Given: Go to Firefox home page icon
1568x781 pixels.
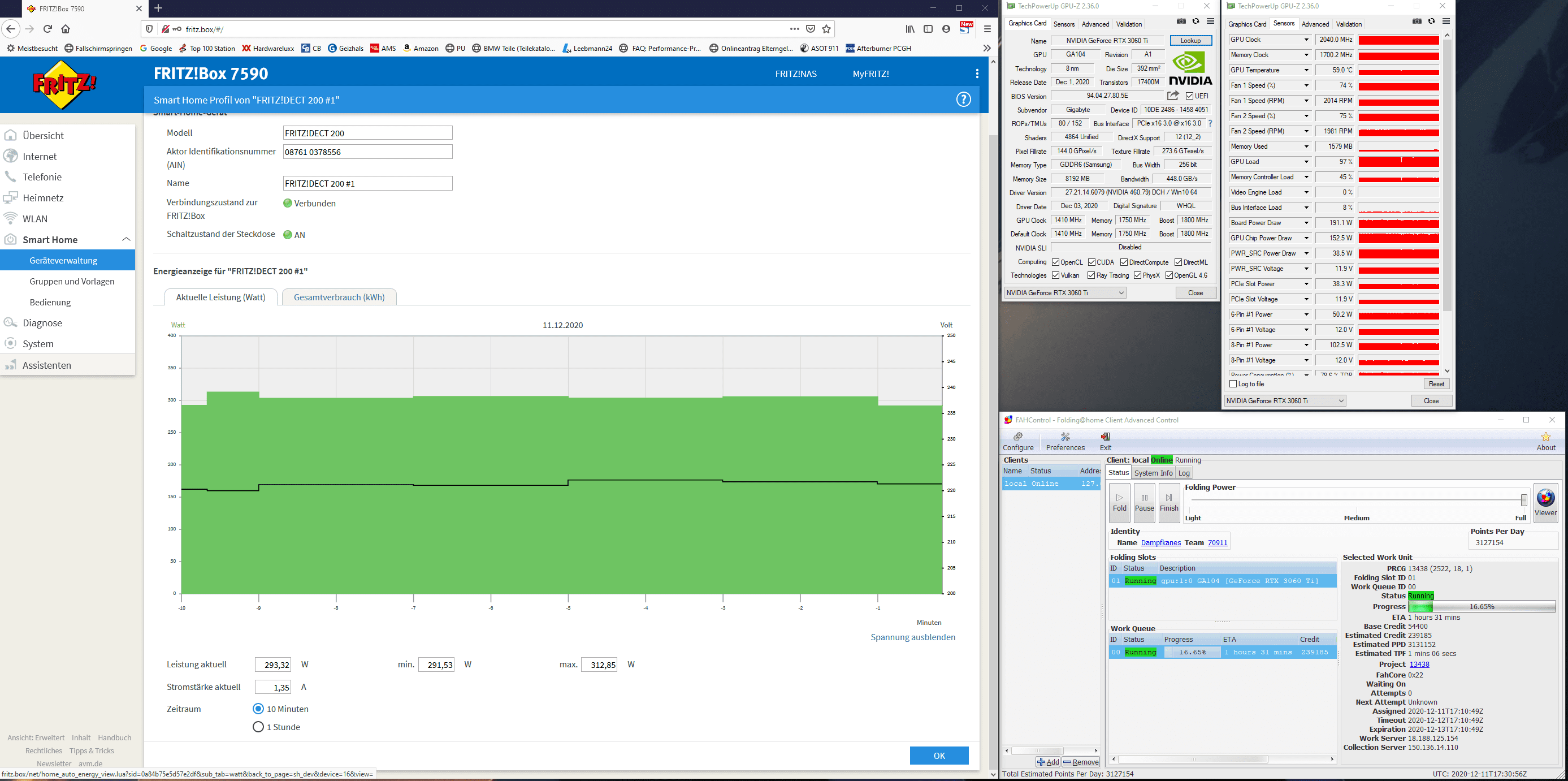Looking at the screenshot, I should coord(66,29).
